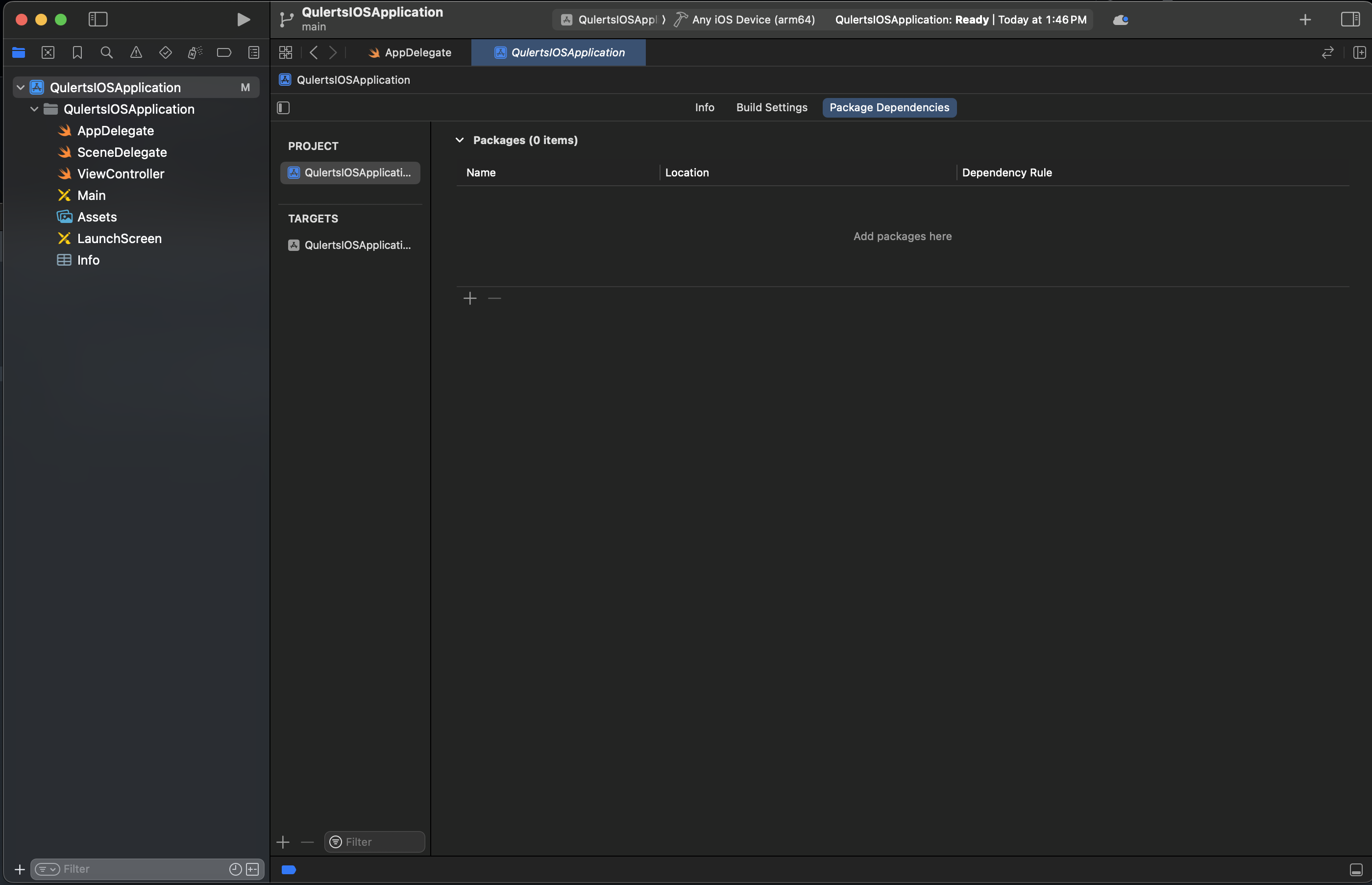The image size is (1372, 885).
Task: Click the remove package minus button
Action: [495, 298]
